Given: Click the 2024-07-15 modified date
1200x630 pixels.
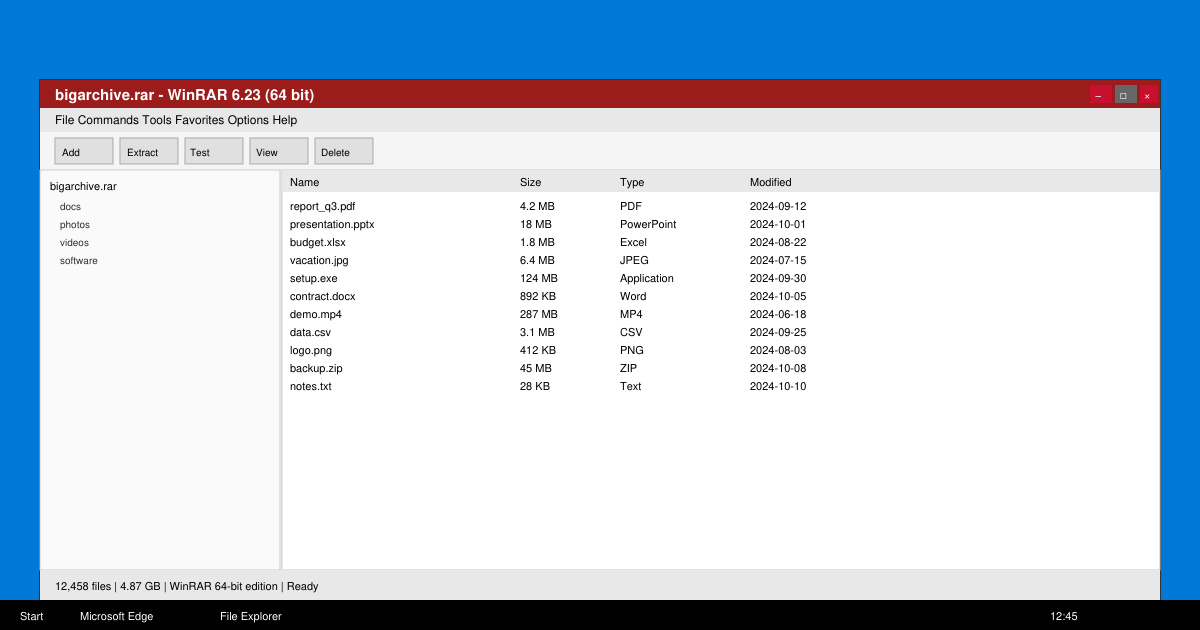Looking at the screenshot, I should coord(778,260).
